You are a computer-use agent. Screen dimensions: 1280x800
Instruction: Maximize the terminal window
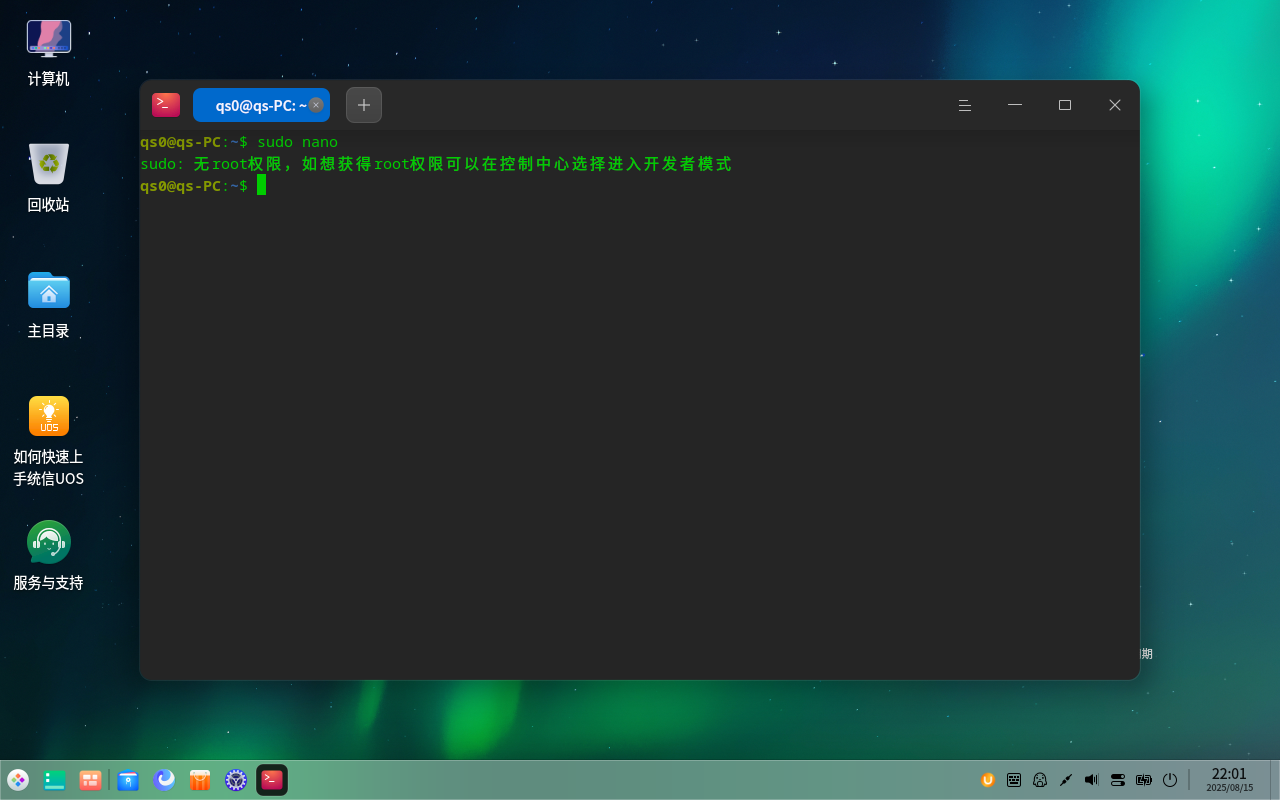point(1065,105)
